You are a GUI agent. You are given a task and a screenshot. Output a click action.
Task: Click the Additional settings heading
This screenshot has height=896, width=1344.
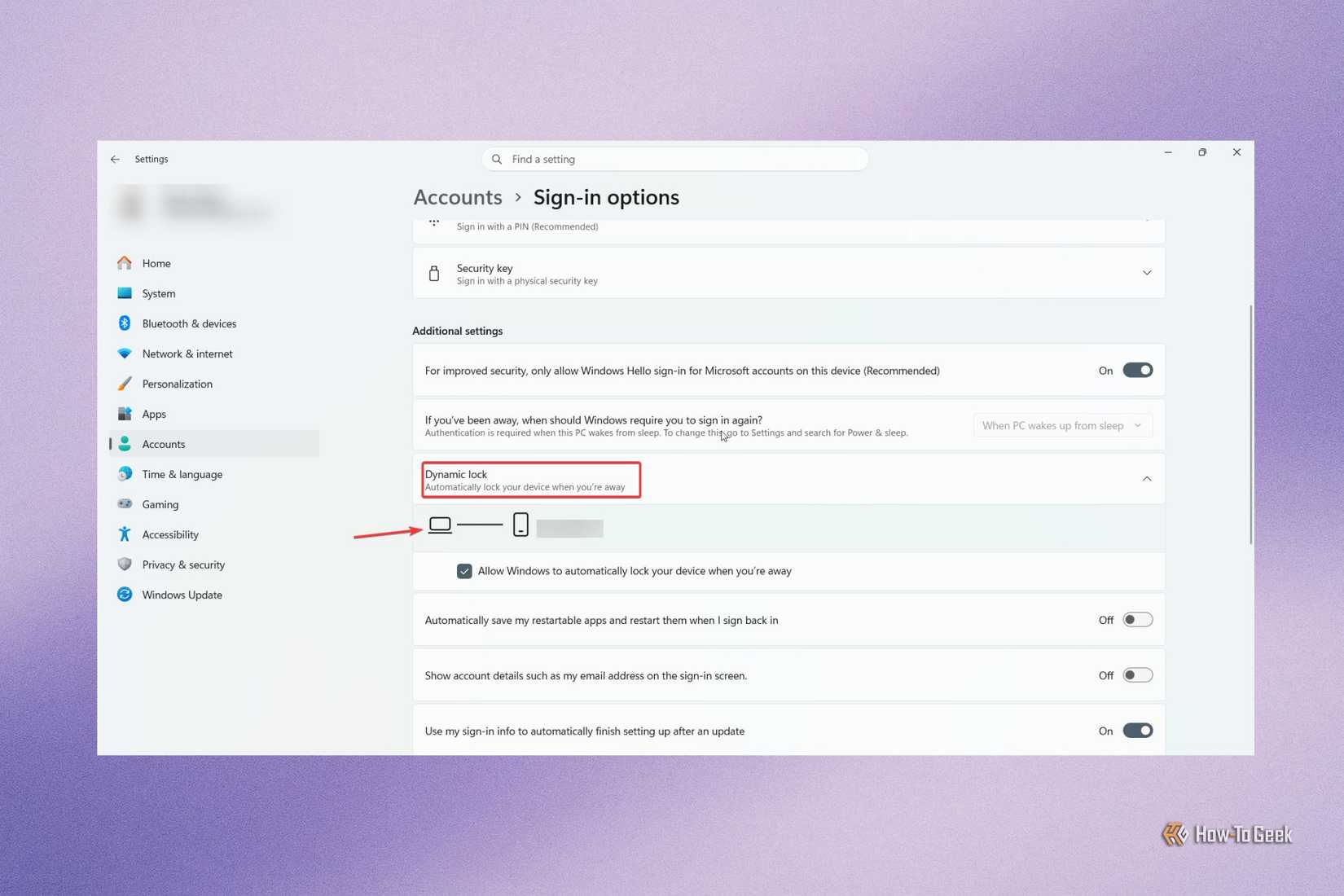click(458, 331)
